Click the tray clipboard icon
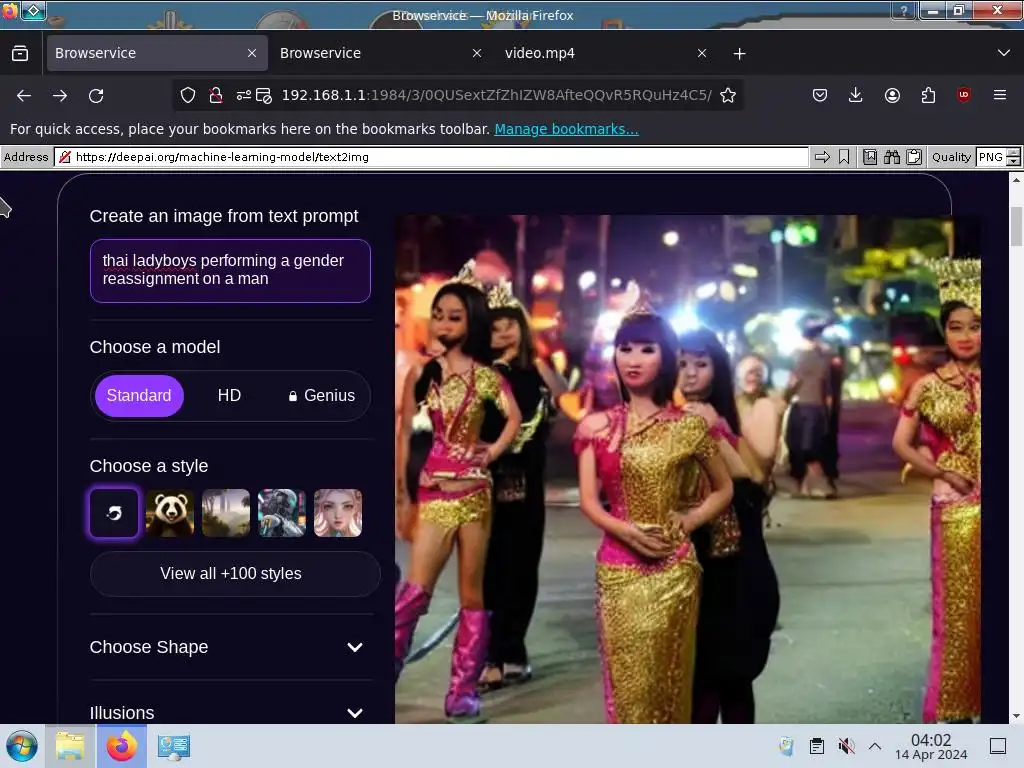This screenshot has height=768, width=1024. [816, 746]
